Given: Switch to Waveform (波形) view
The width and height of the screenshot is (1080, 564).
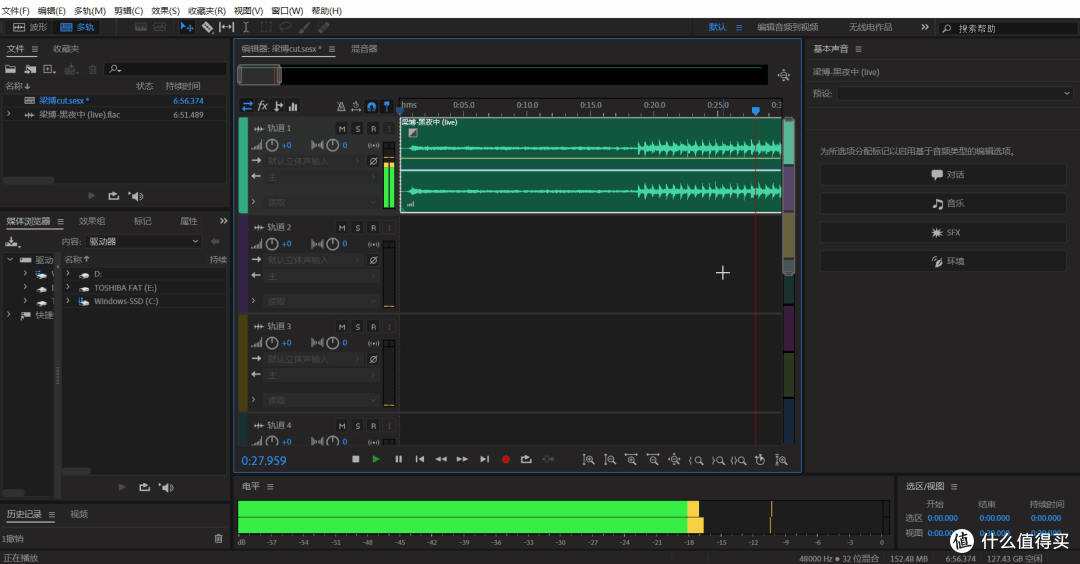Looking at the screenshot, I should point(30,28).
